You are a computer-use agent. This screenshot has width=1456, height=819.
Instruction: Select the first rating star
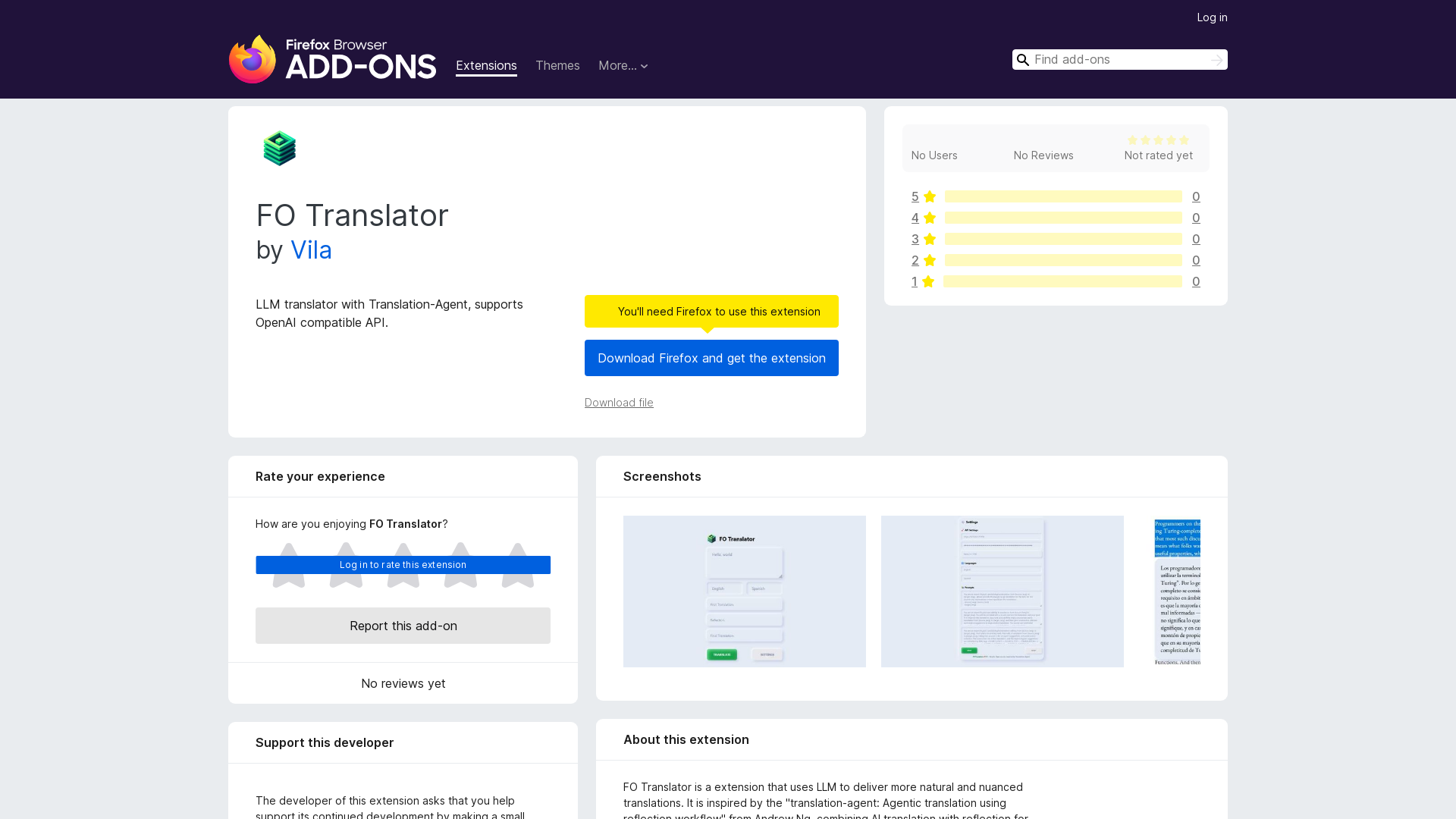coord(289,565)
